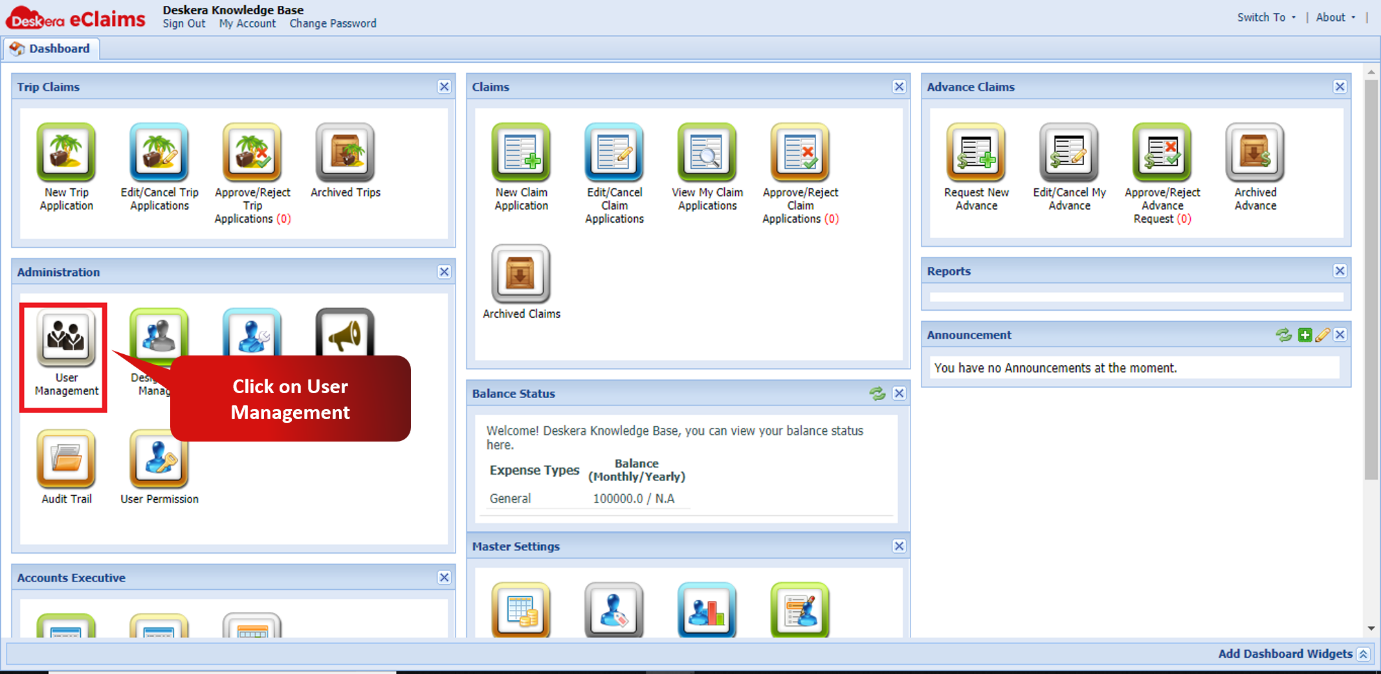
Task: Open the New Trip Application icon
Action: (65, 150)
